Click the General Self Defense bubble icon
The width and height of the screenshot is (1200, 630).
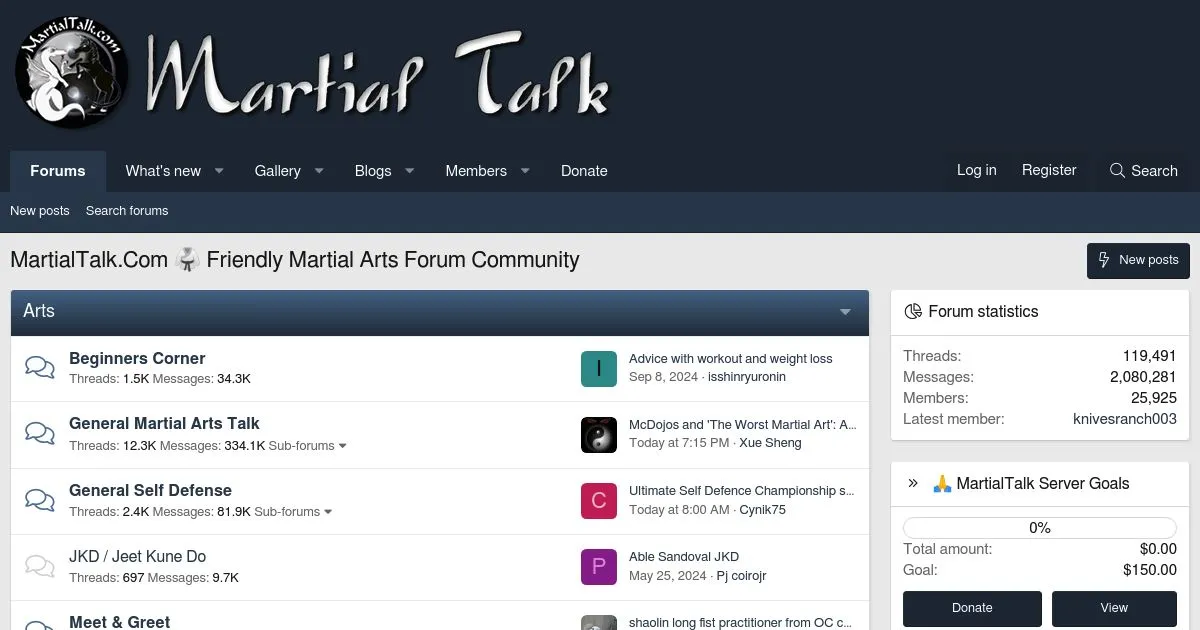40,499
